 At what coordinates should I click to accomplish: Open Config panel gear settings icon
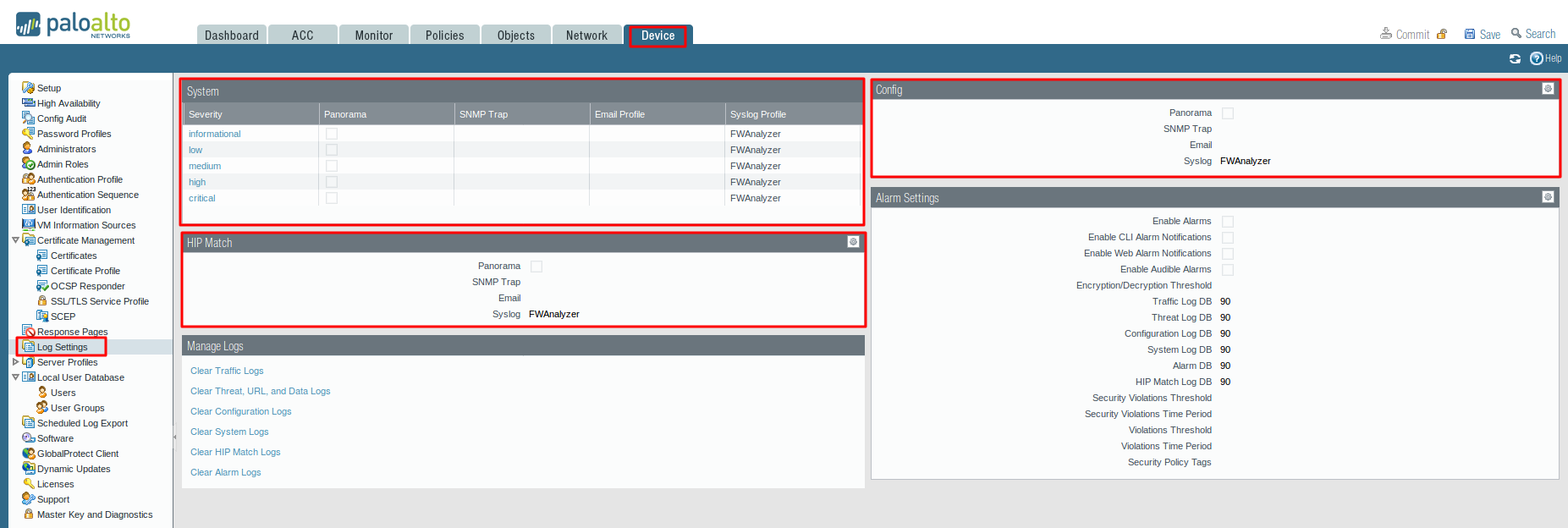tap(1548, 89)
